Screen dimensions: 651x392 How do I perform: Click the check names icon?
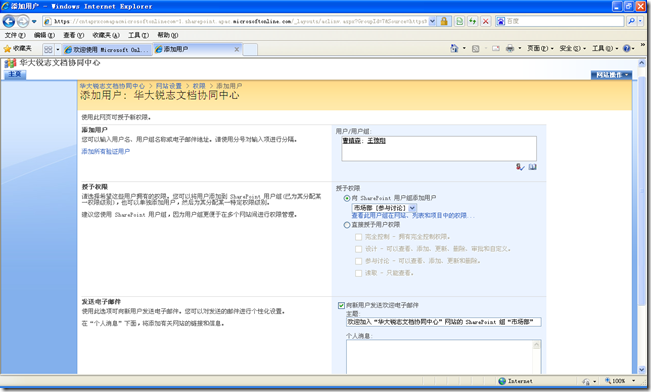point(520,167)
